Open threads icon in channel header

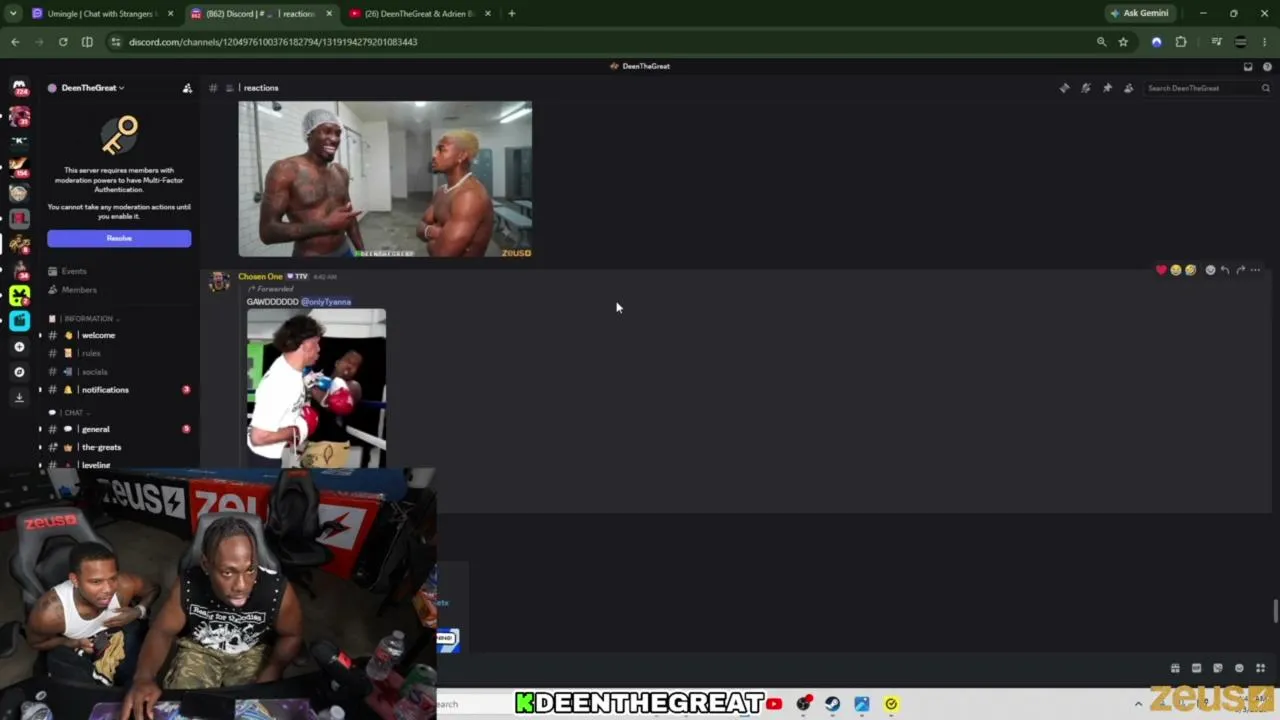[1064, 88]
